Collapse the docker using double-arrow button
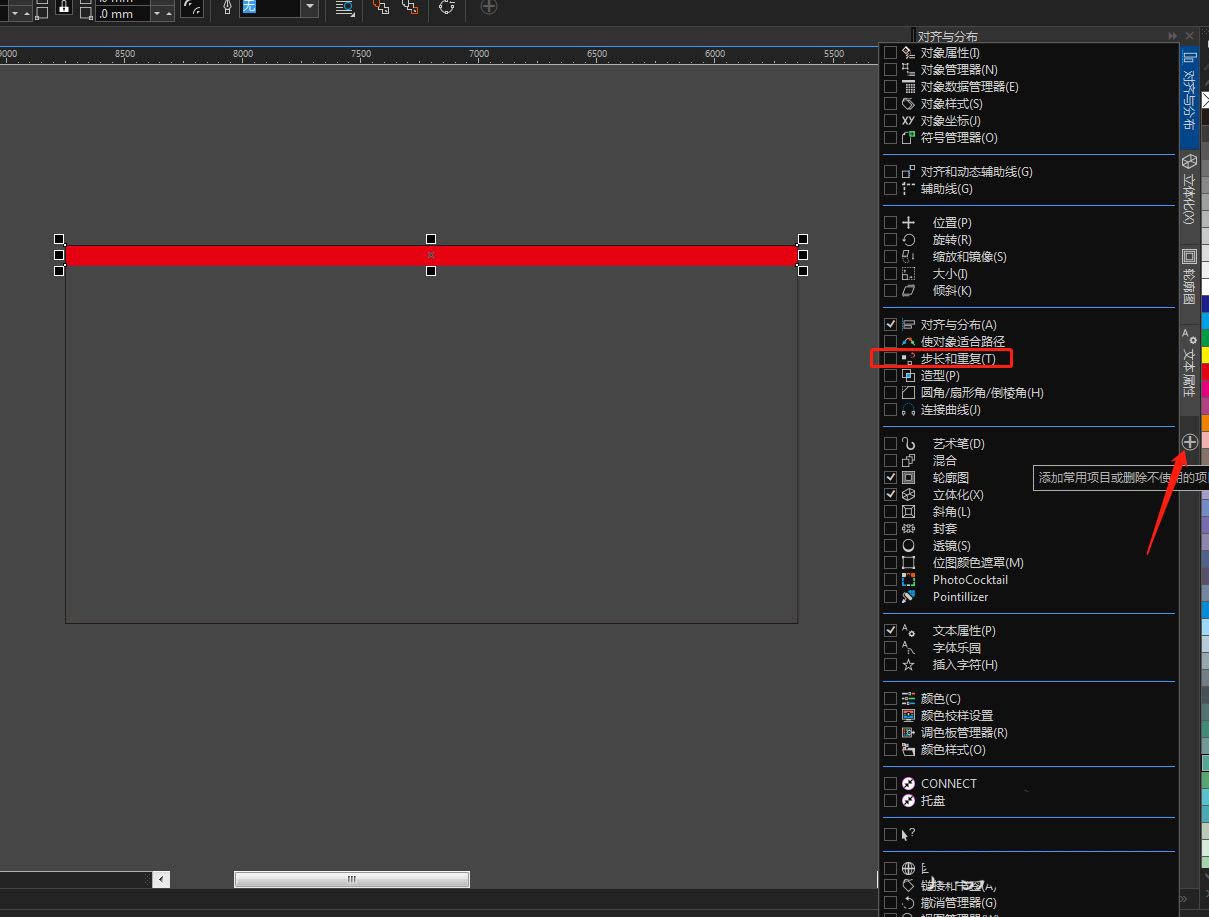1209x917 pixels. tap(1173, 36)
